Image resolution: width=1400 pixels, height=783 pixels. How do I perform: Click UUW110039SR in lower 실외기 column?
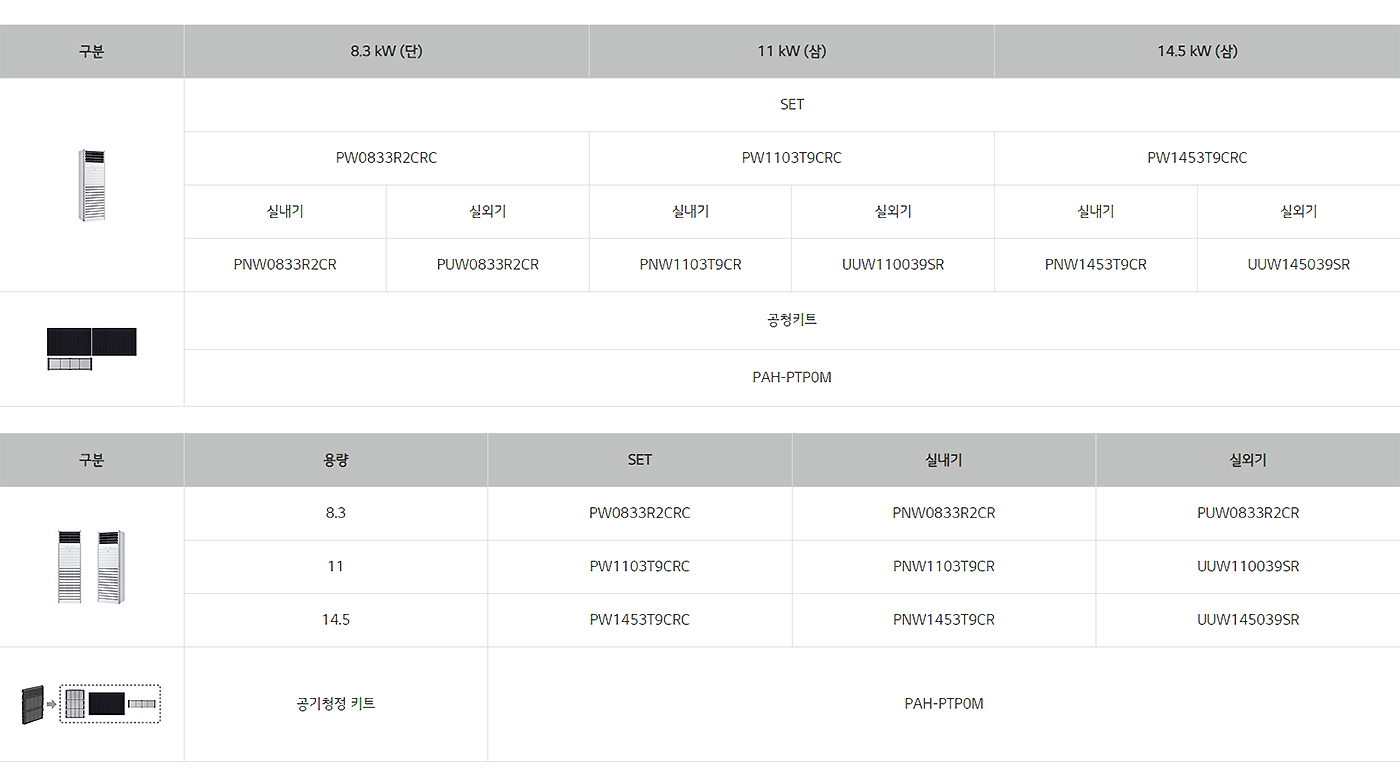tap(1248, 566)
